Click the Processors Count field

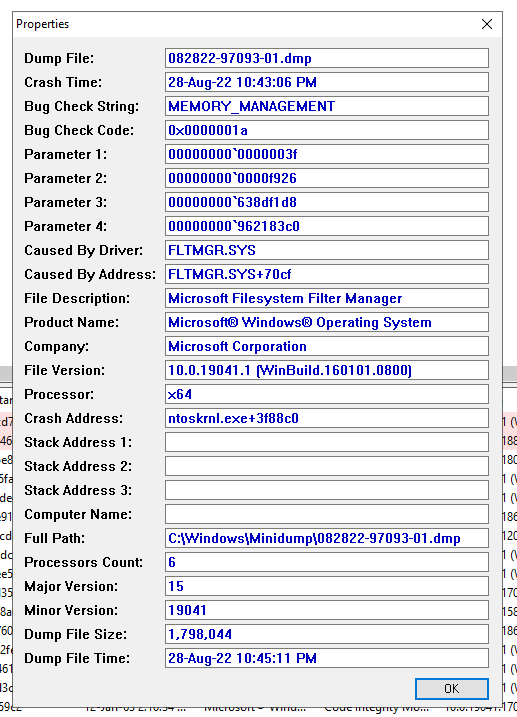pyautogui.click(x=327, y=562)
